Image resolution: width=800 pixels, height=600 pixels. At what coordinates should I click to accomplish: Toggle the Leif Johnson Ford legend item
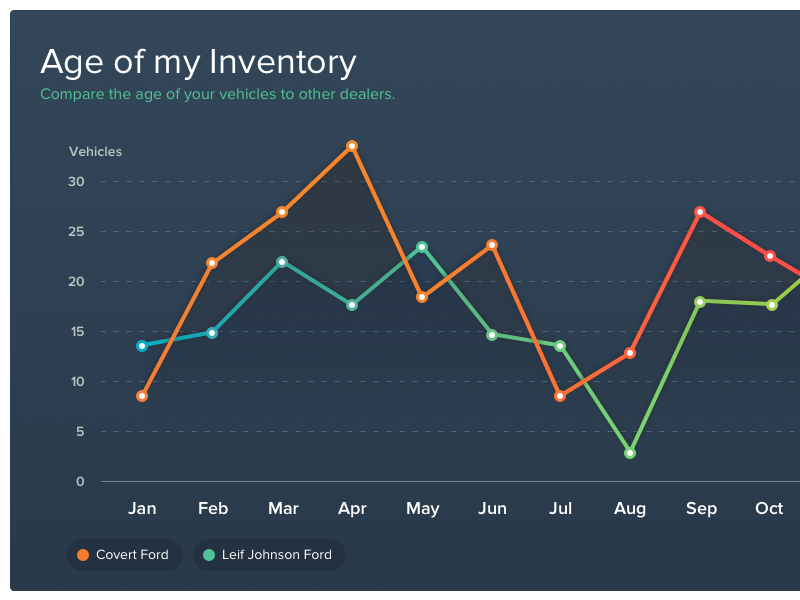[268, 555]
